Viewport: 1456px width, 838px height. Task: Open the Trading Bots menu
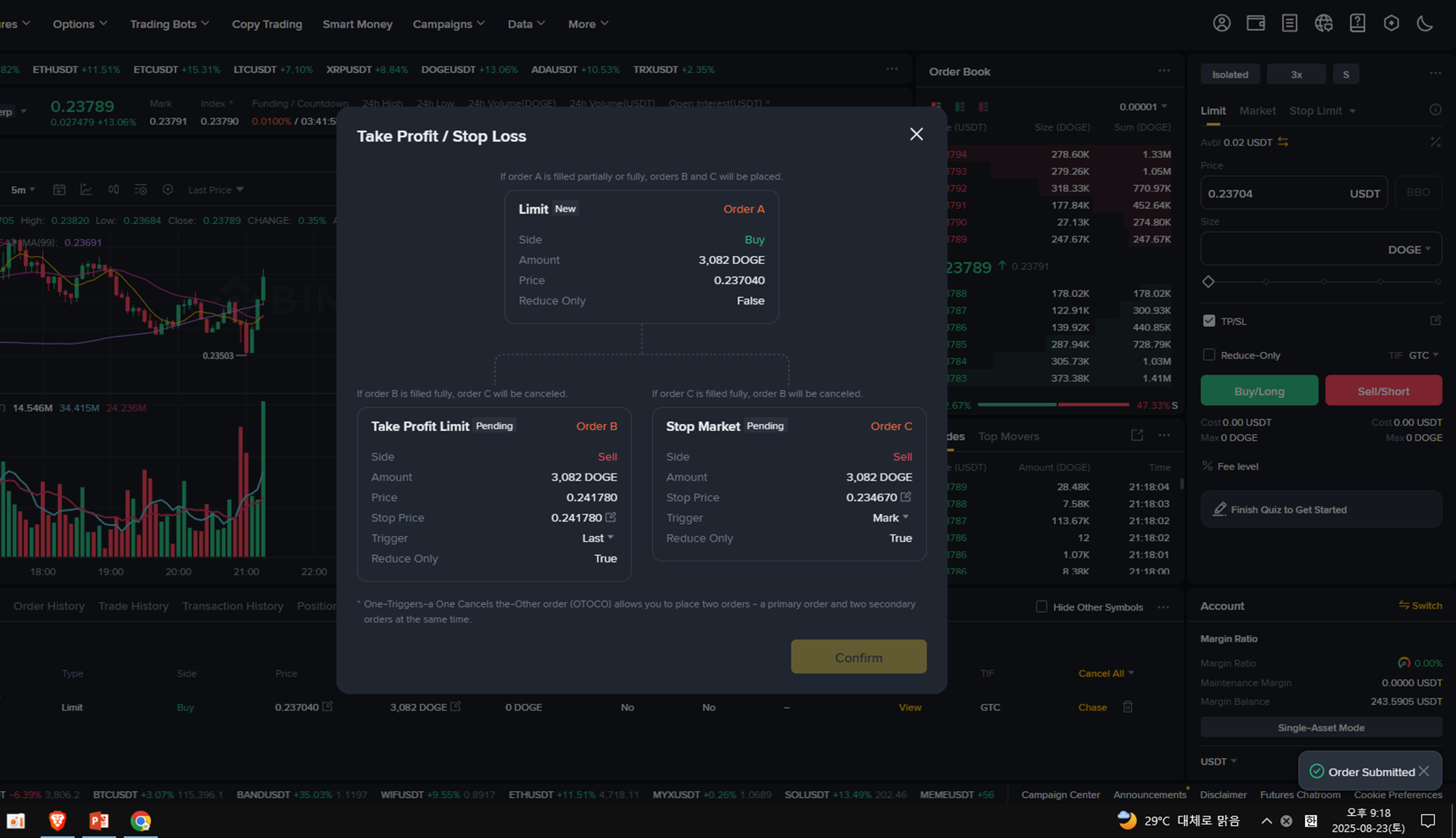[169, 24]
